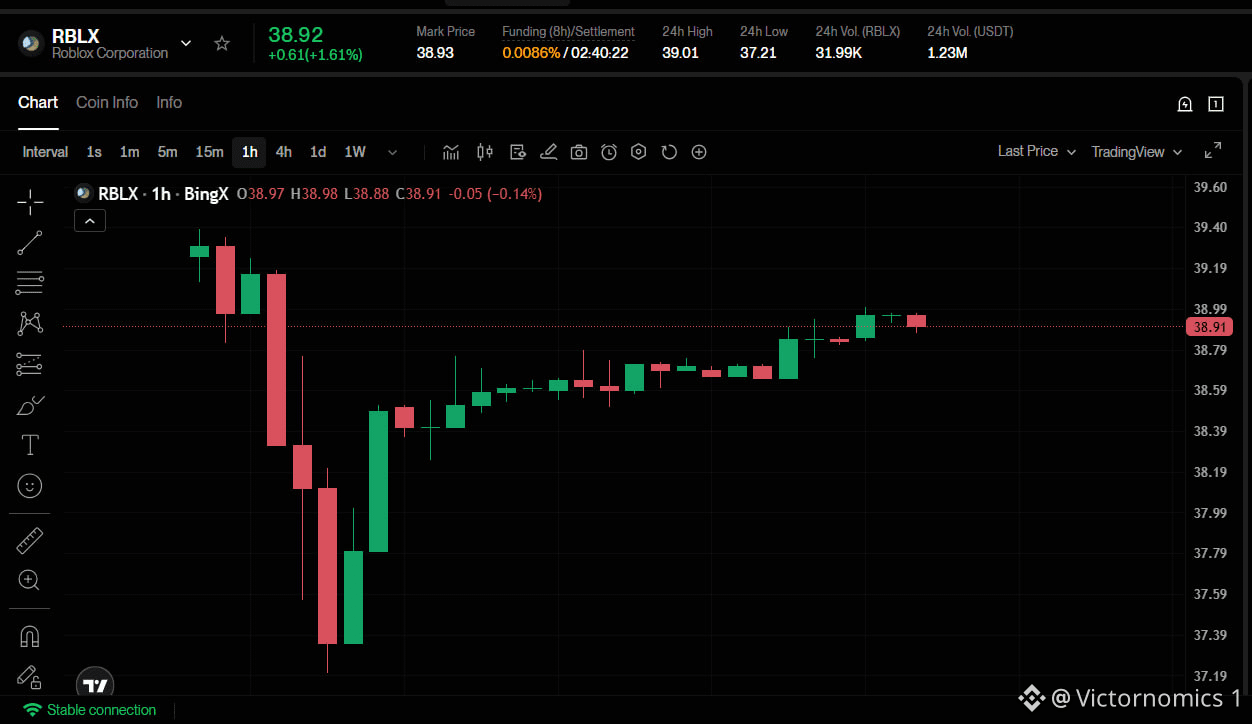
Task: Select the 1m interval
Action: pyautogui.click(x=130, y=152)
